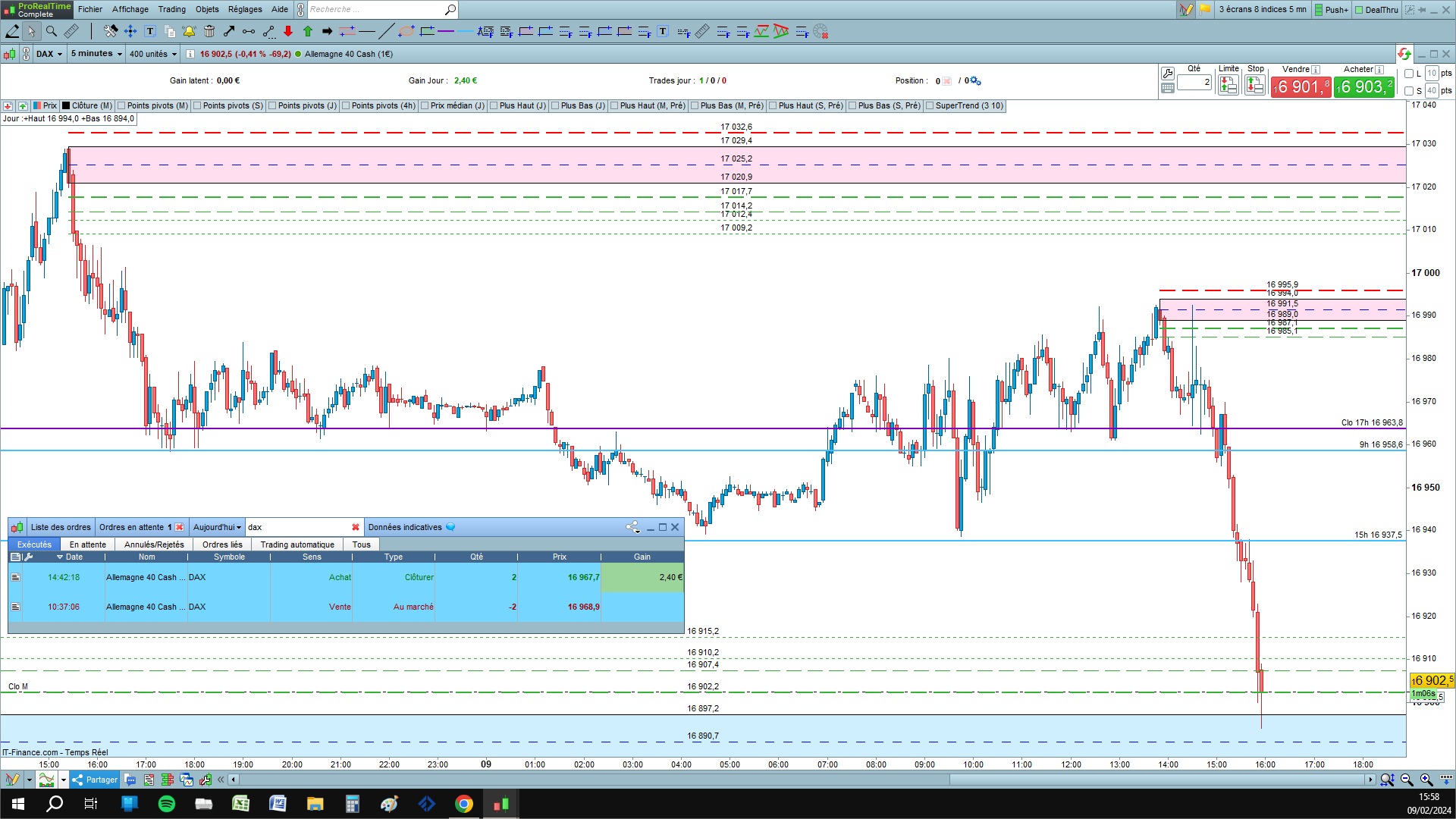The image size is (1456, 819).
Task: Click the ruler measurement tool
Action: click(x=71, y=31)
